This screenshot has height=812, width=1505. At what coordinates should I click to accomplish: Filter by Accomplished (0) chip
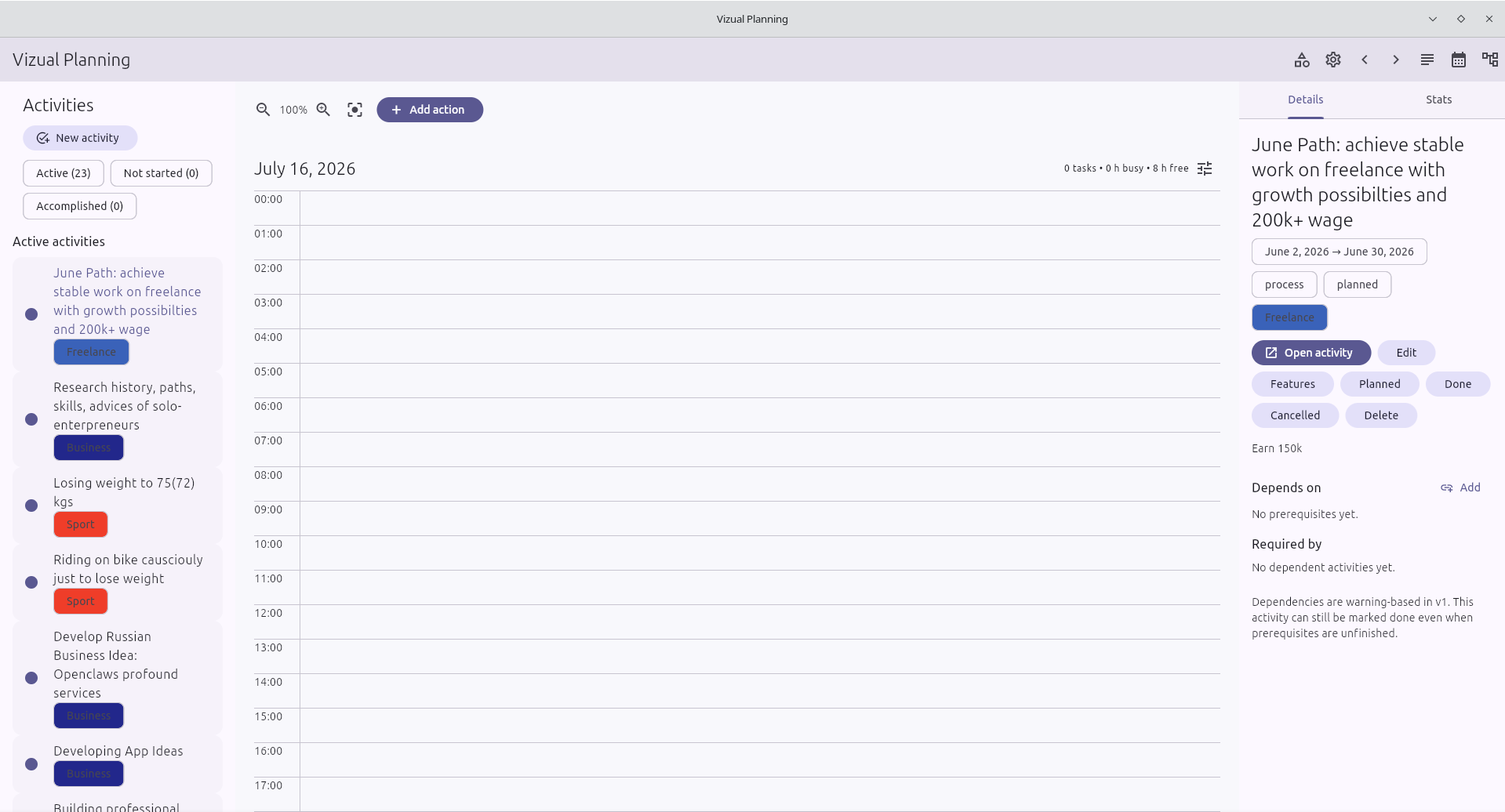pyautogui.click(x=80, y=206)
